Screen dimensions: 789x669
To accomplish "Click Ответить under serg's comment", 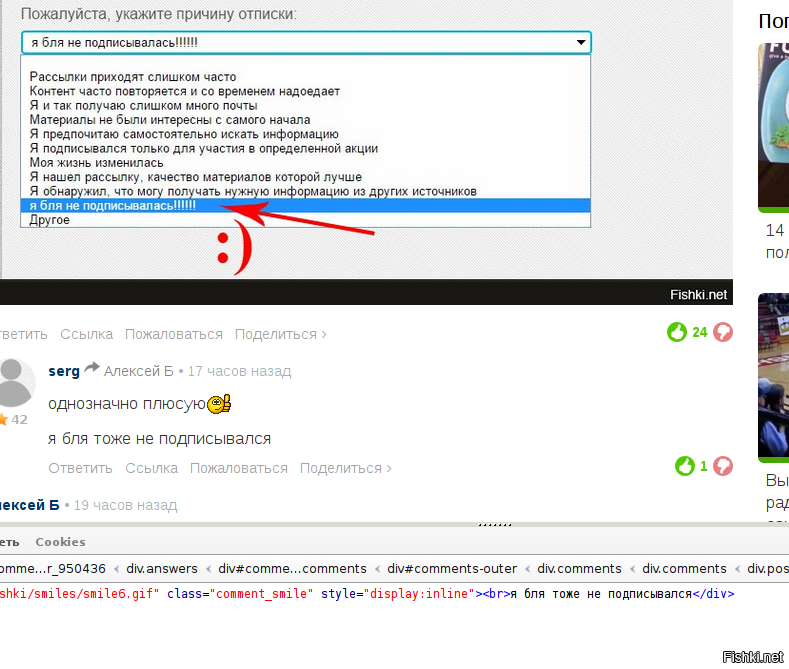I will 80,468.
